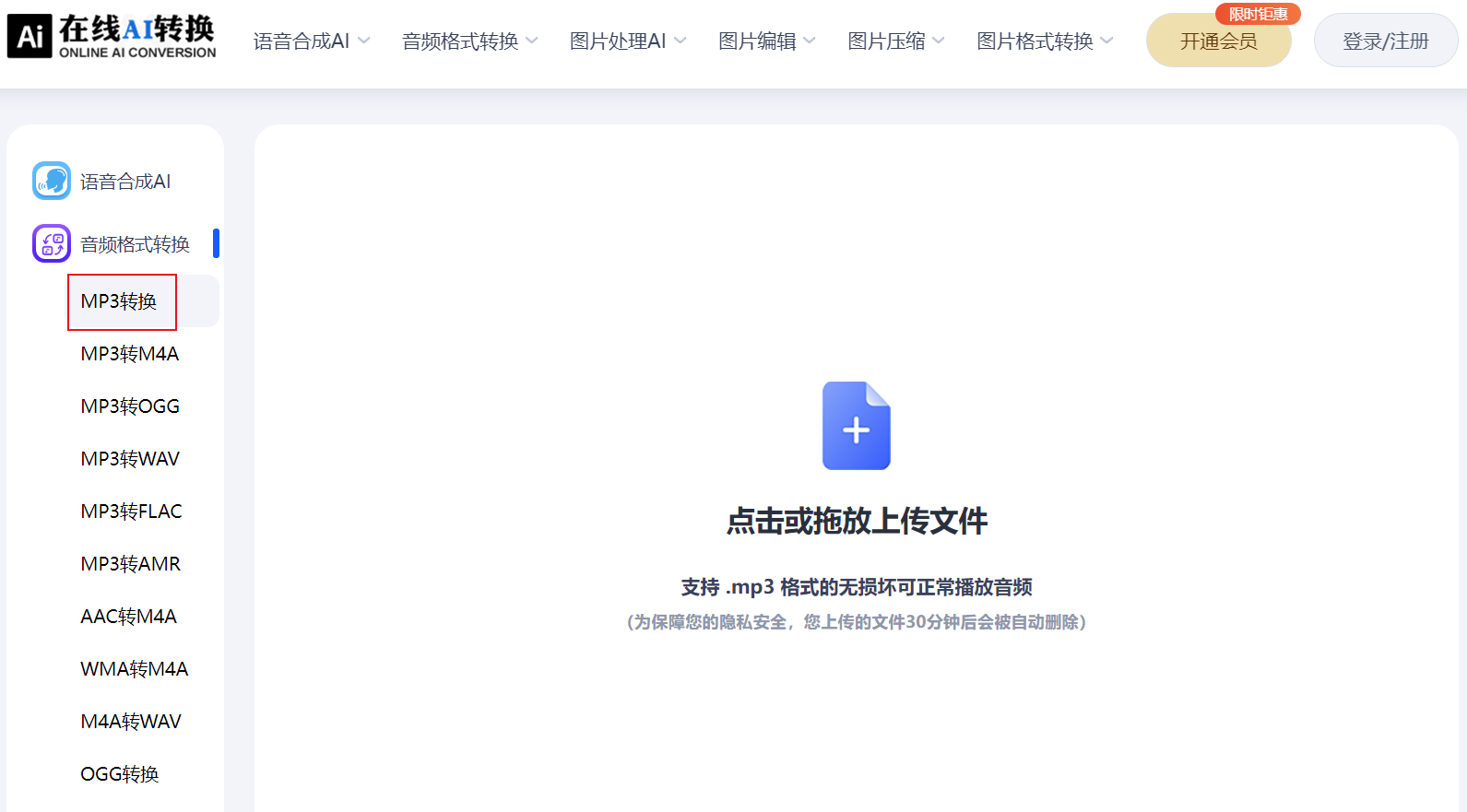The height and width of the screenshot is (812, 1467).
Task: Click the 登录/注册 login button
Action: click(1385, 41)
